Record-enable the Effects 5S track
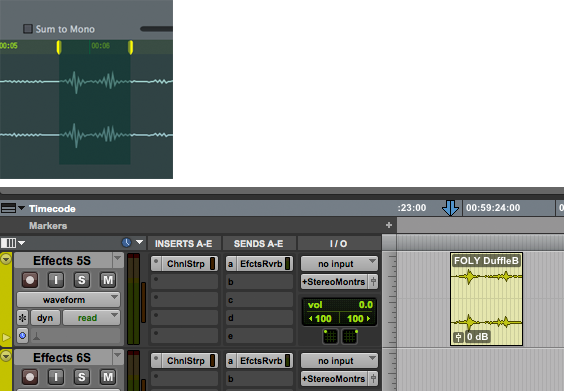Screen dimensions: 564x391 click(x=30, y=280)
